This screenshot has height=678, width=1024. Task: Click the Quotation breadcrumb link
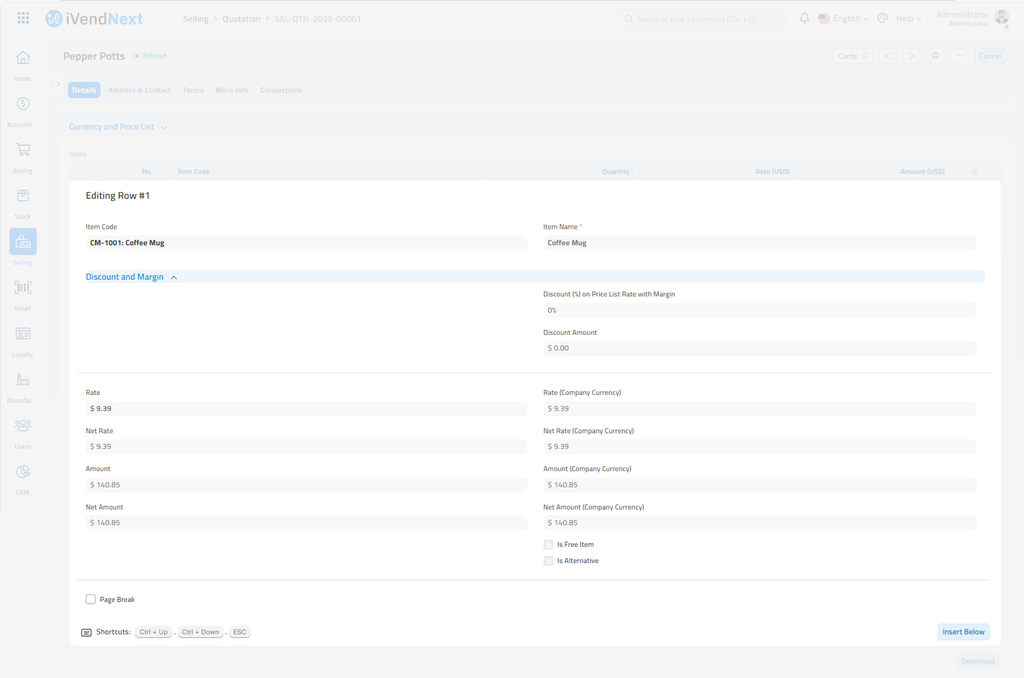click(x=241, y=19)
